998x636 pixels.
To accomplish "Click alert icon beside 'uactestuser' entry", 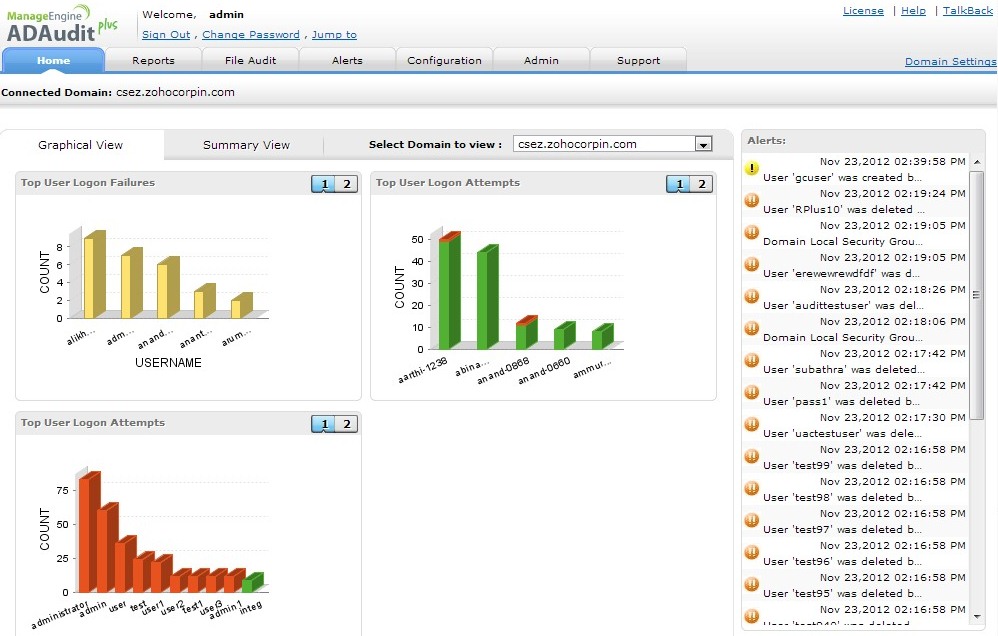I will point(752,424).
